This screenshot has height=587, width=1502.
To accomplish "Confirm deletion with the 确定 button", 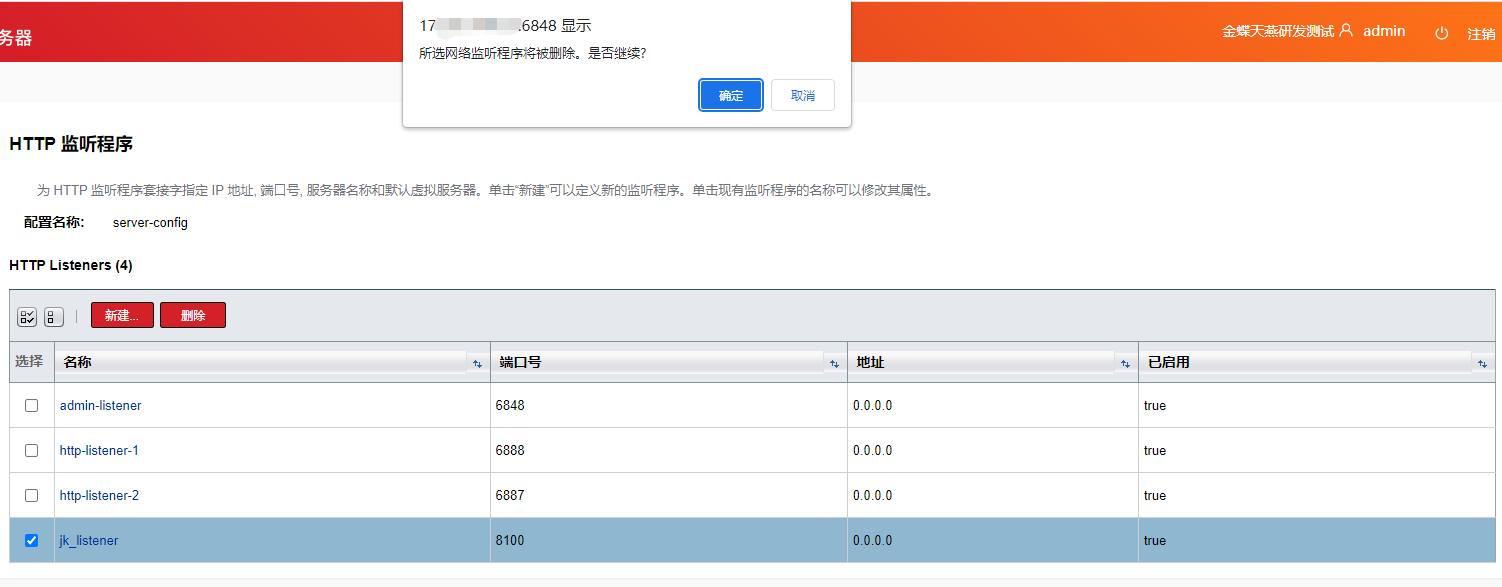I will (x=731, y=96).
